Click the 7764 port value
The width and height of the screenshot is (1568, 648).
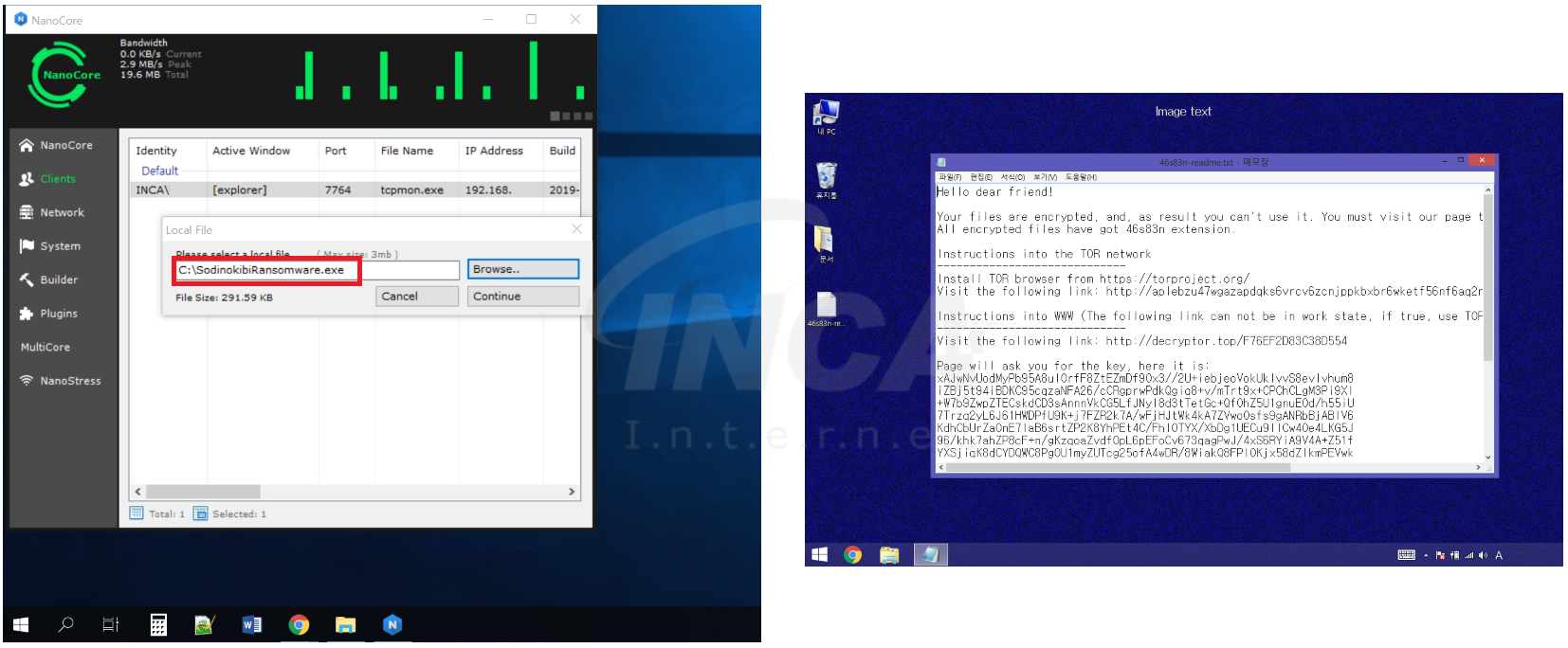[x=337, y=189]
